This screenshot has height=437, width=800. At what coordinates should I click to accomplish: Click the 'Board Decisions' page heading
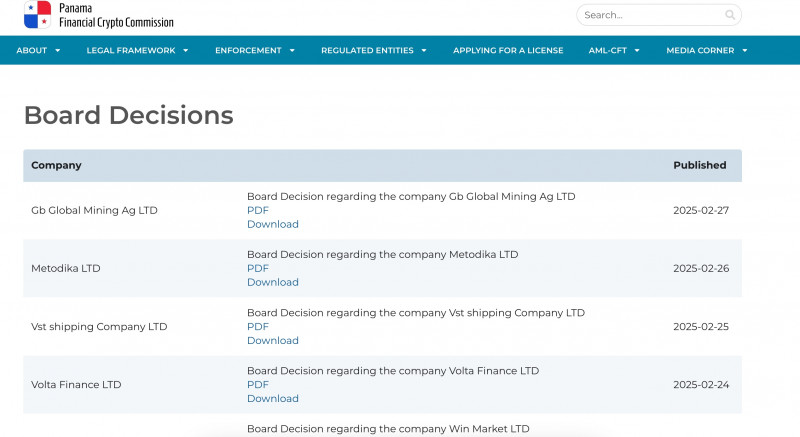tap(129, 115)
